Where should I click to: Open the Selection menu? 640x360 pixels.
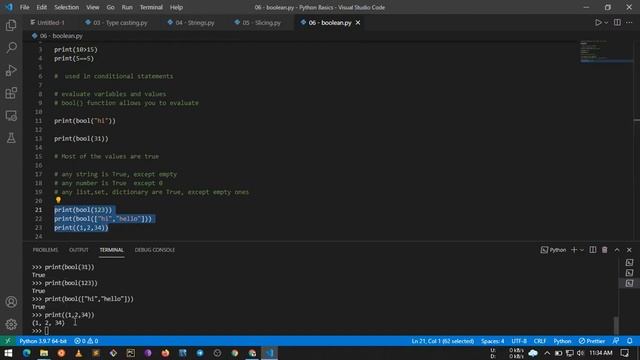(67, 7)
